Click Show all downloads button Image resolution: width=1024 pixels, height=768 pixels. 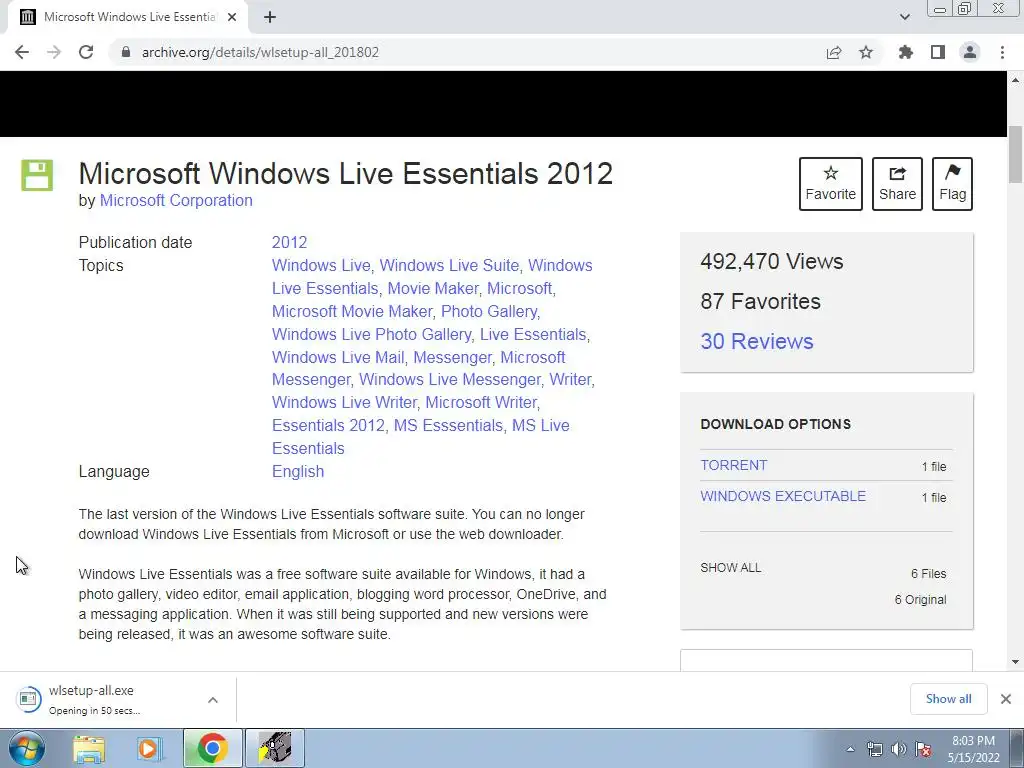click(x=948, y=699)
